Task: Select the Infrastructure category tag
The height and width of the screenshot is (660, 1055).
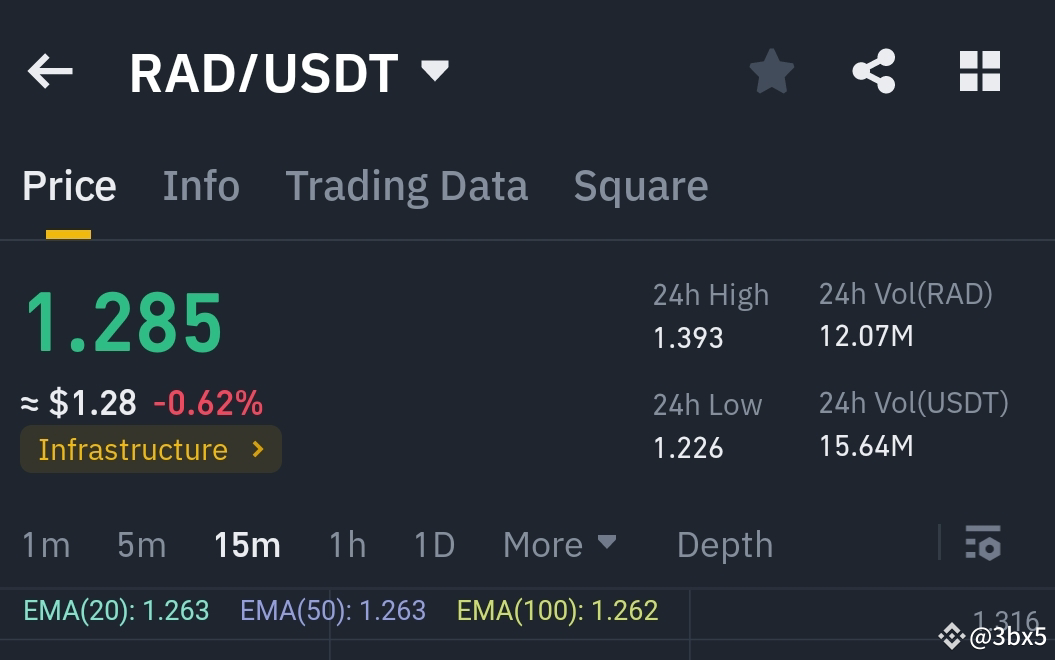Action: (x=135, y=449)
